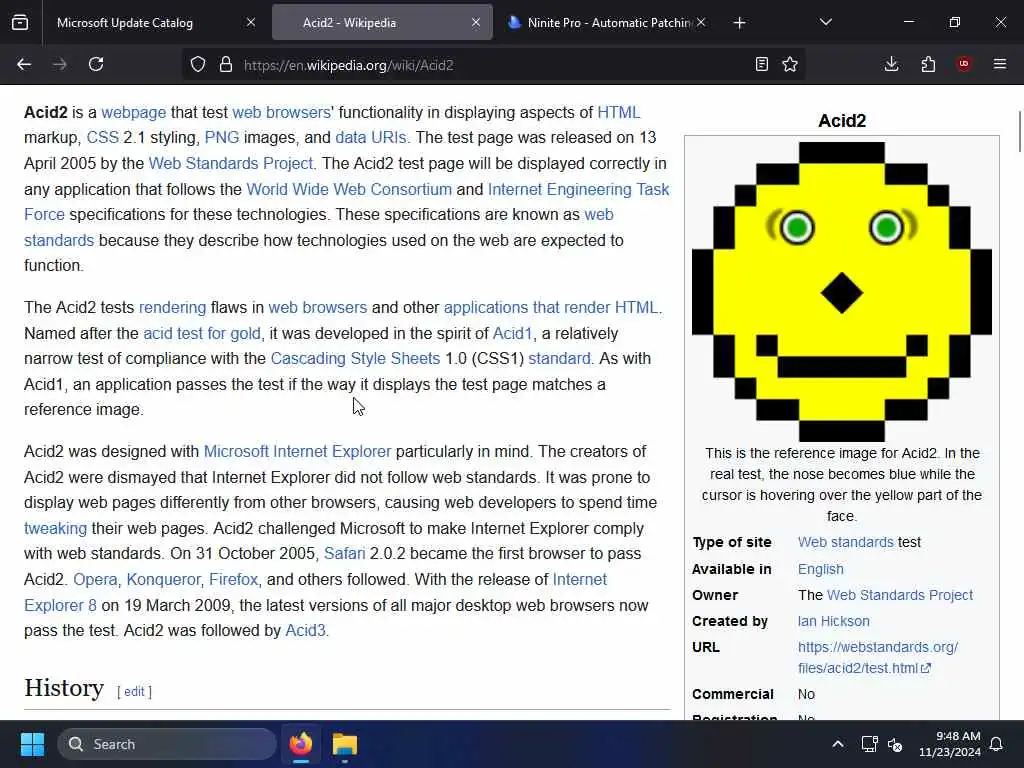Go back to previous page
This screenshot has height=768, width=1024.
pos(24,64)
